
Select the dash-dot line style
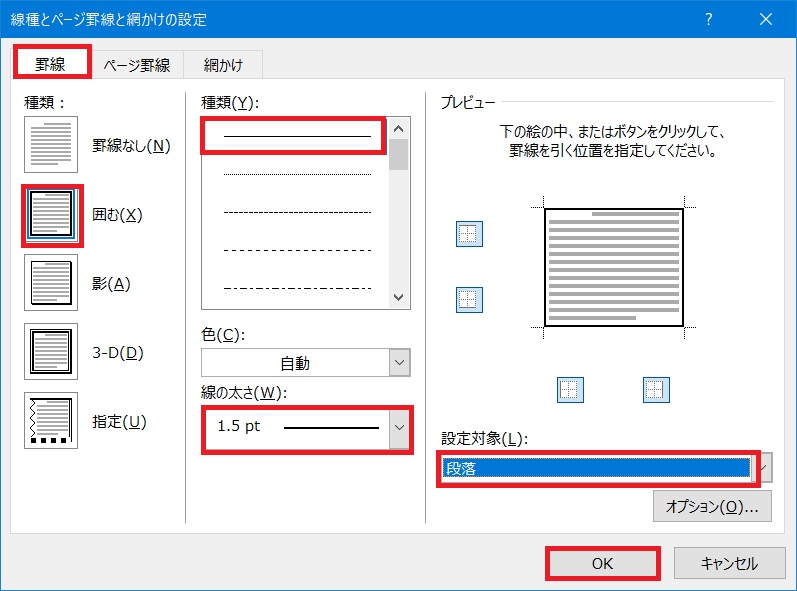(297, 289)
